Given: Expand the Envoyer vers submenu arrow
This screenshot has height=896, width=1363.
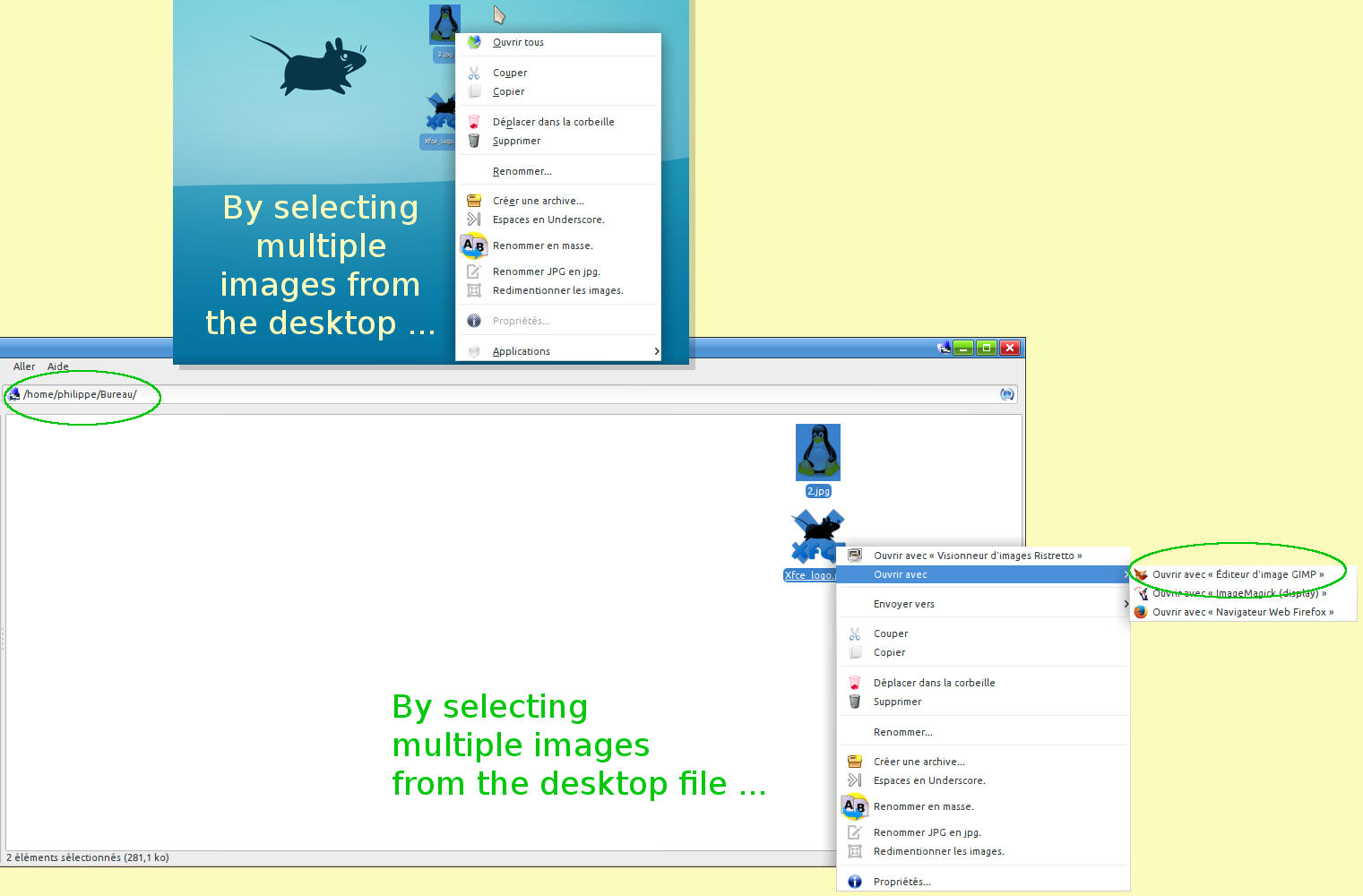Looking at the screenshot, I should (1126, 604).
